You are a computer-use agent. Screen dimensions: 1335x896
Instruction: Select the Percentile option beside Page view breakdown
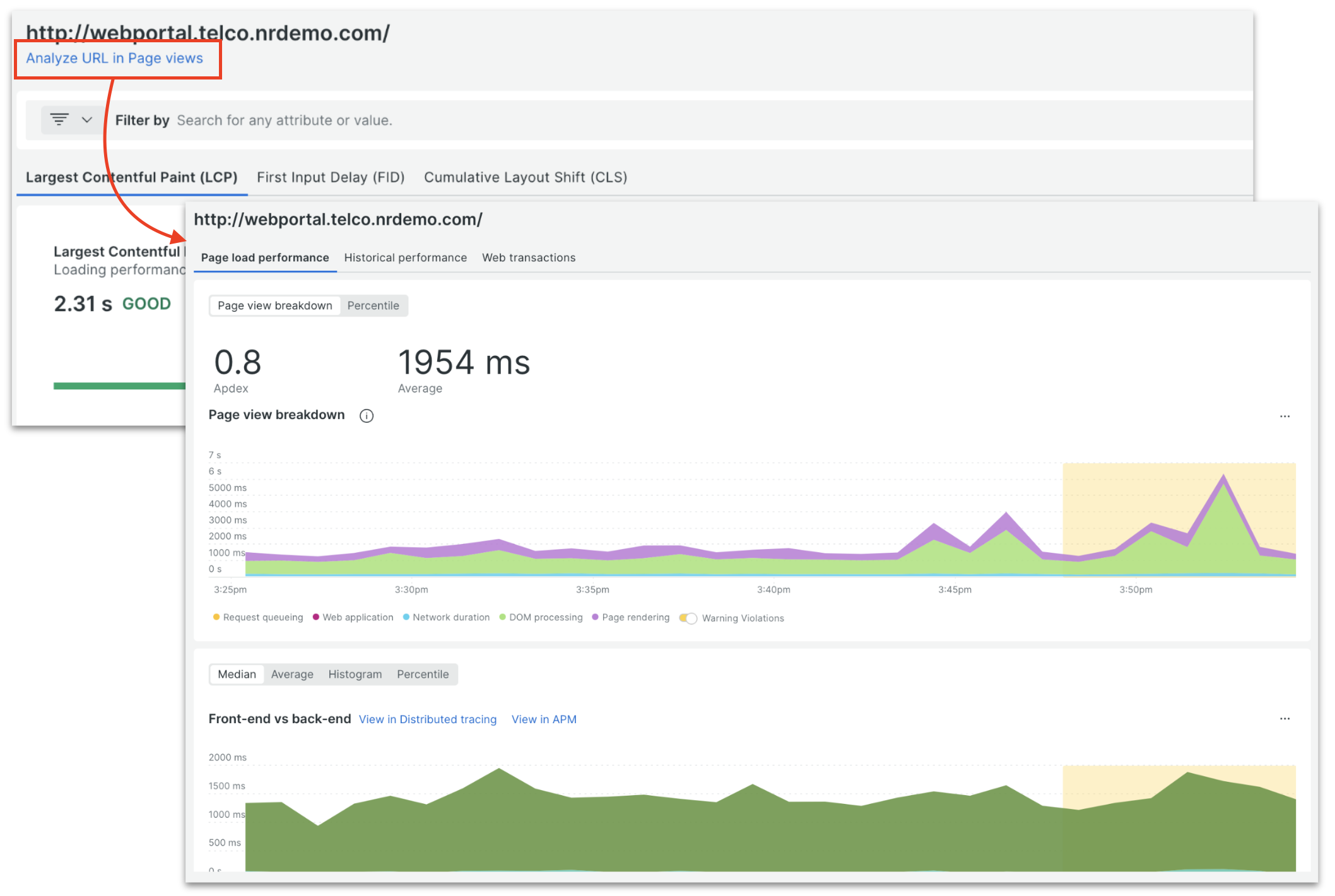[x=373, y=305]
